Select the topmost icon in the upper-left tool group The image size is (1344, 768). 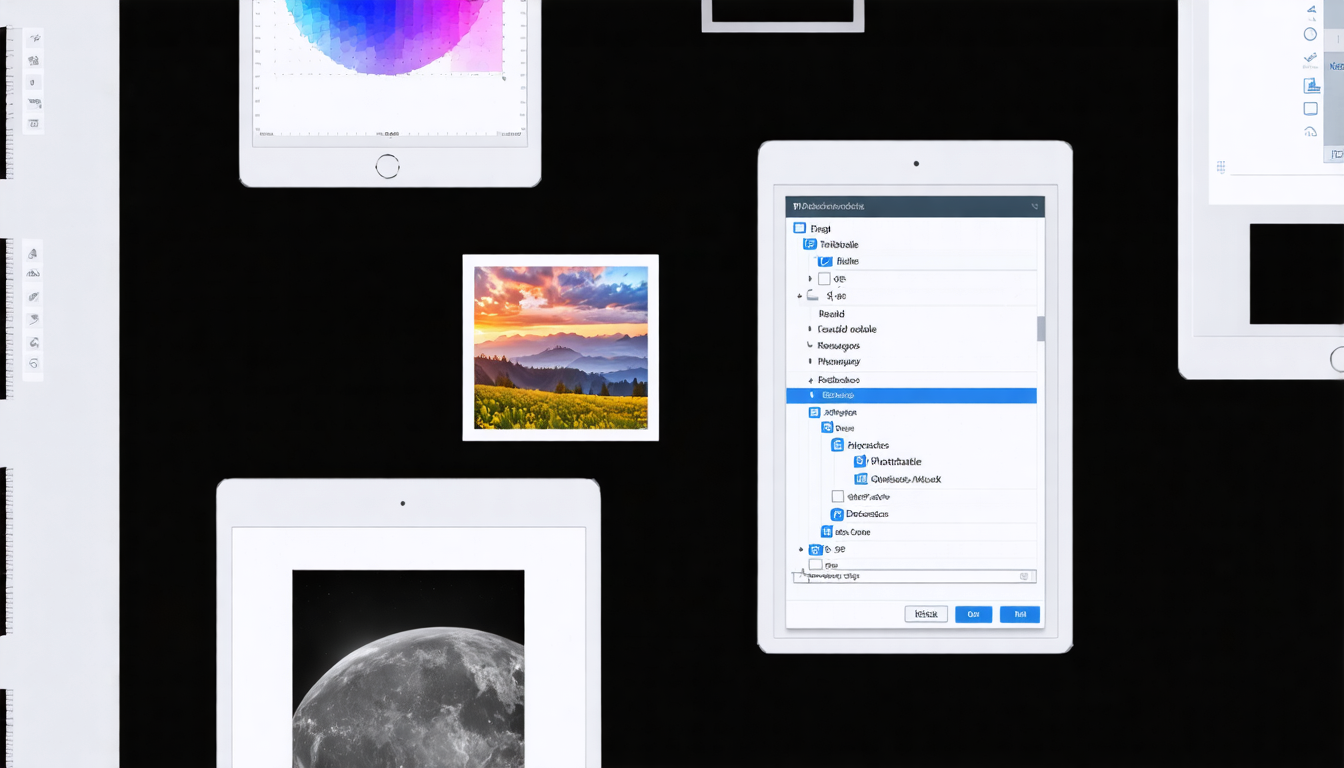(x=34, y=38)
